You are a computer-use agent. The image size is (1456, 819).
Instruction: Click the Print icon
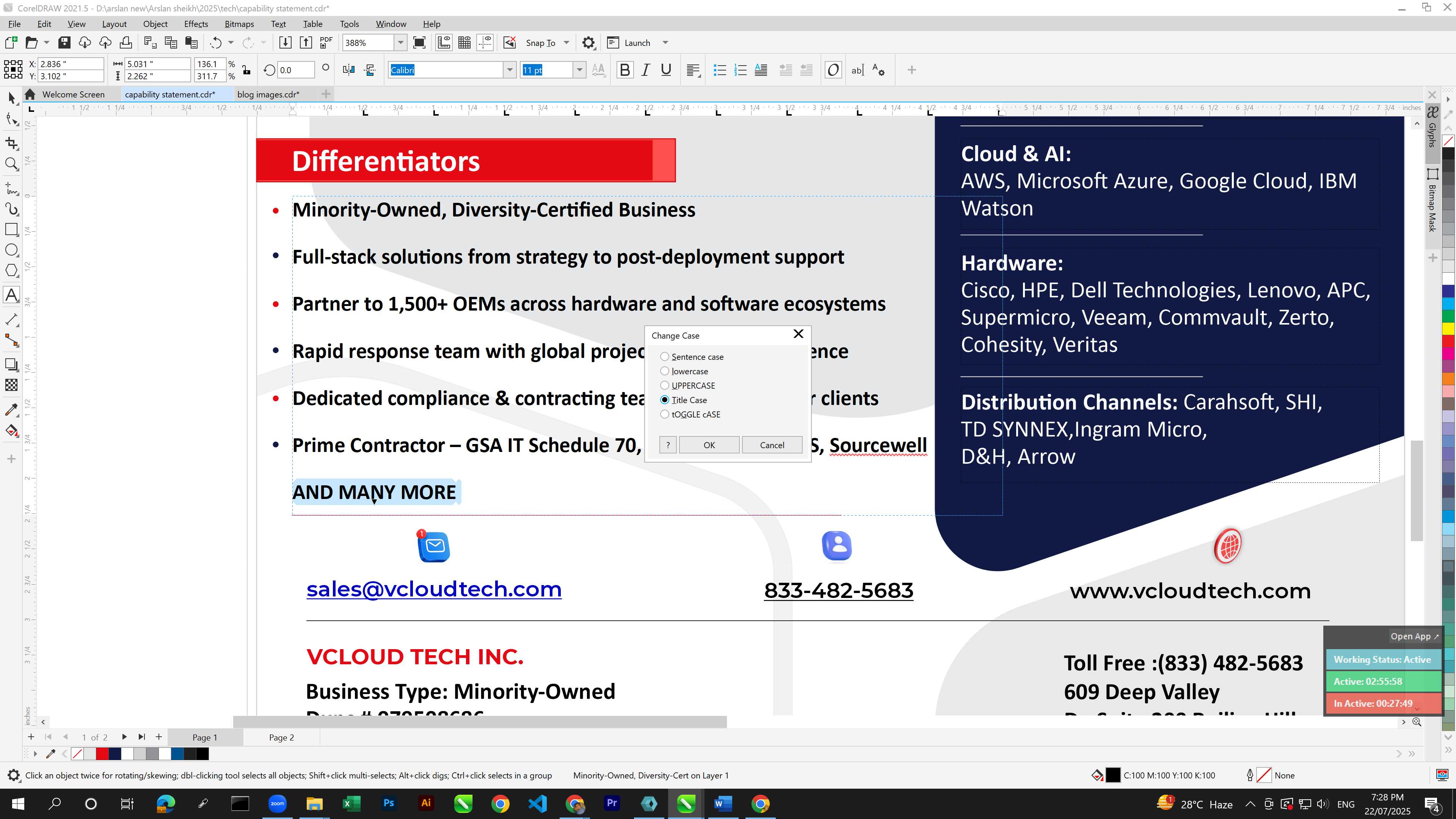(126, 42)
